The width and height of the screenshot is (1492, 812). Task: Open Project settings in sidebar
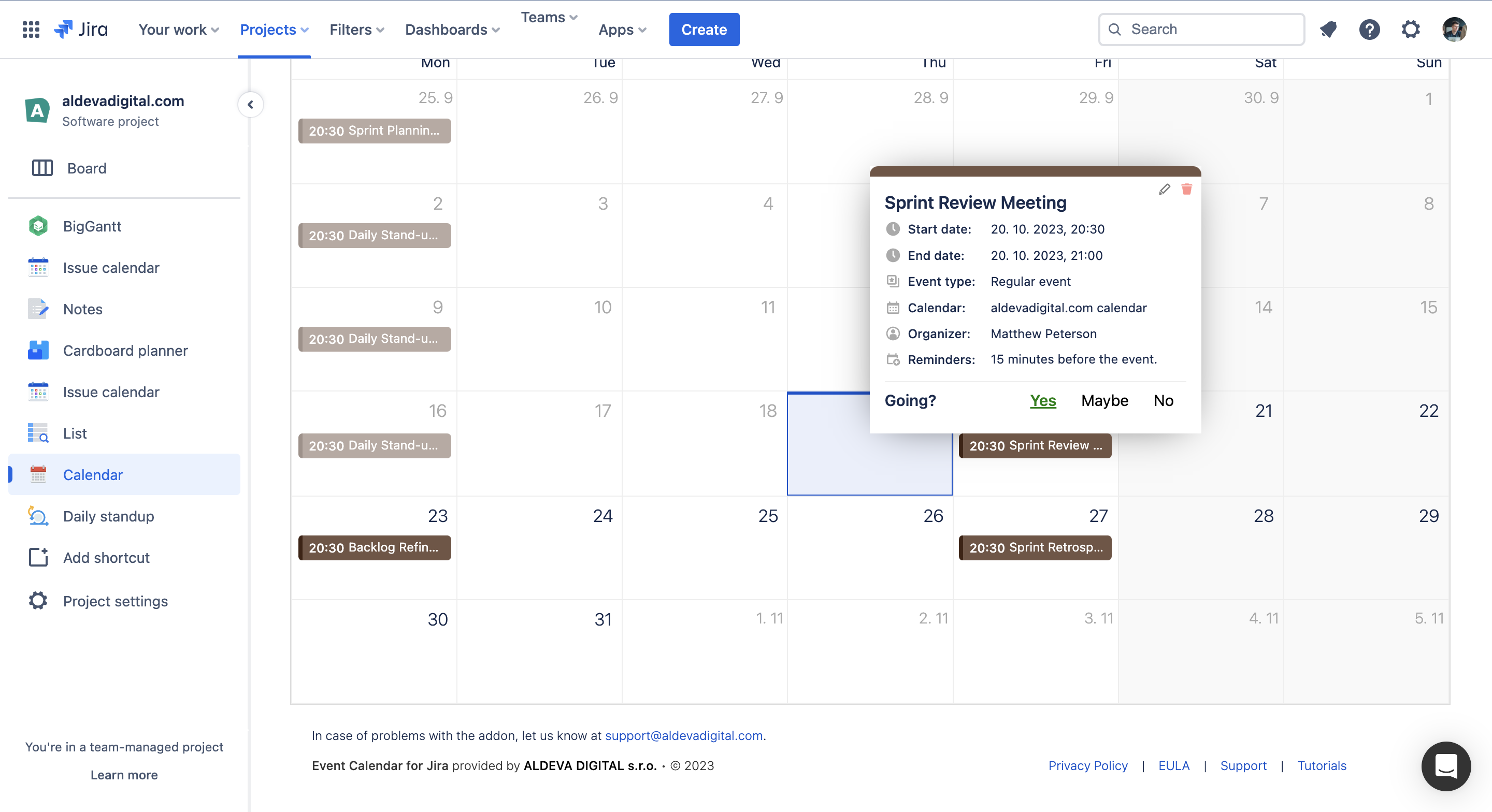pyautogui.click(x=115, y=601)
